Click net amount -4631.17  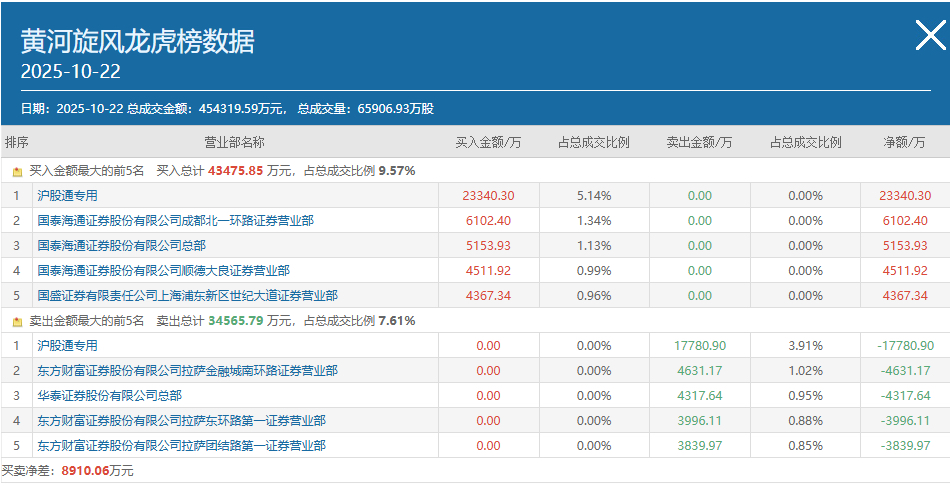click(905, 371)
